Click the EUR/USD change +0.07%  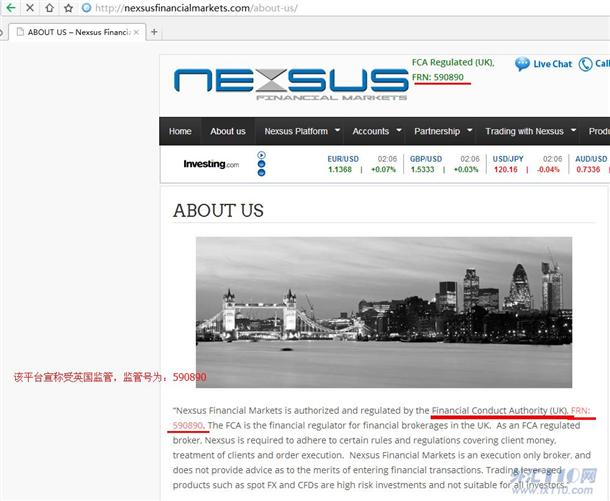(383, 170)
